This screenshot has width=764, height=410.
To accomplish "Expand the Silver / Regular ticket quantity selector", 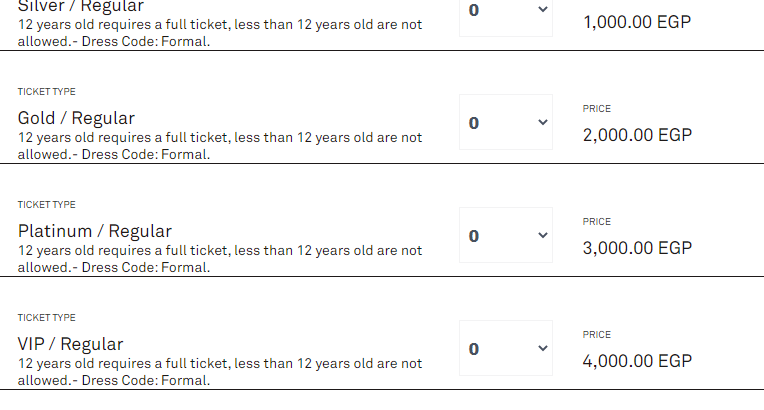I will coord(506,15).
